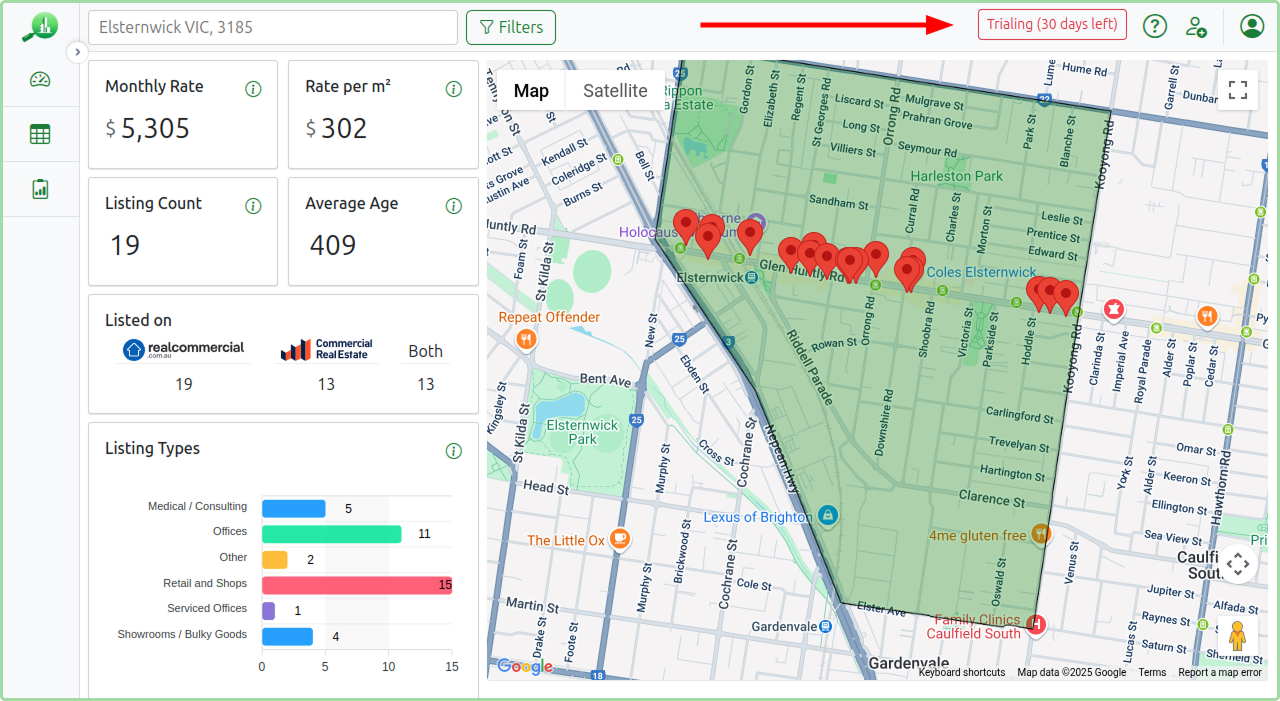Click the help question mark icon
Viewport: 1280px width, 701px height.
(x=1155, y=26)
